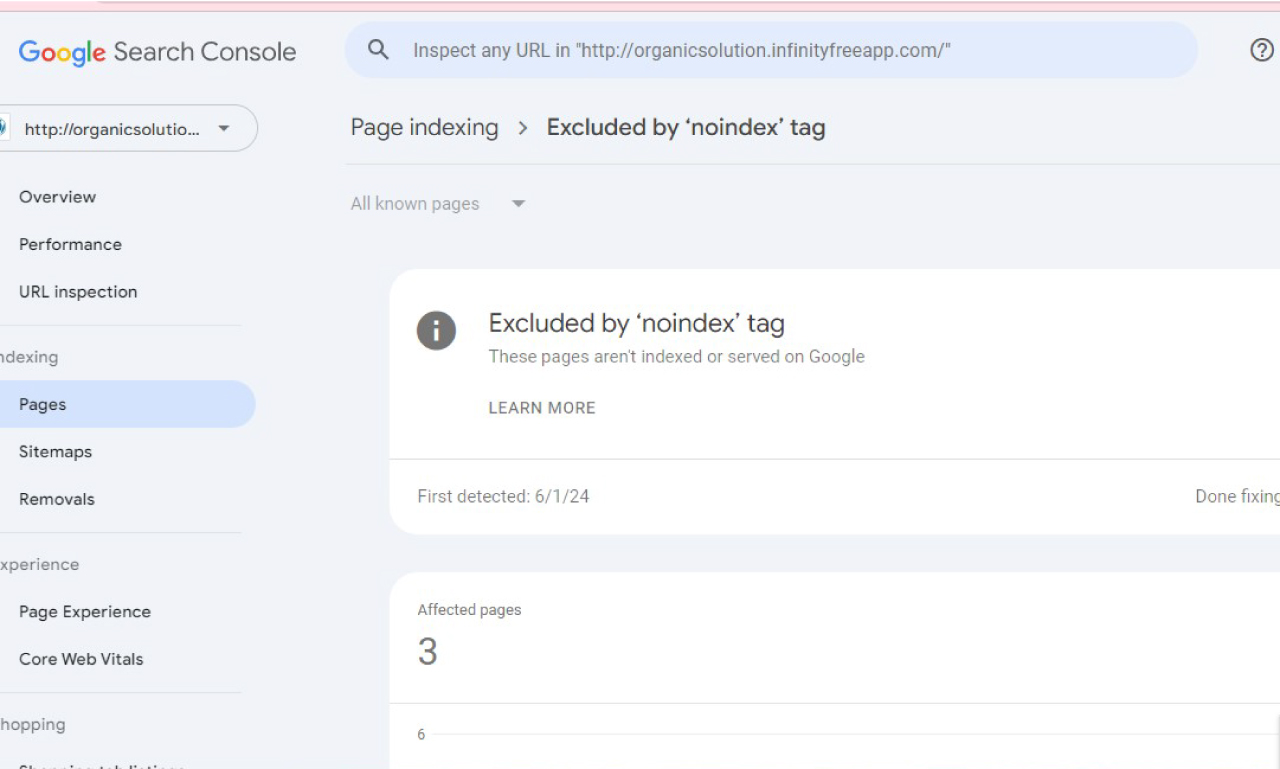Open the Performance report
This screenshot has height=769, width=1280.
pos(70,244)
